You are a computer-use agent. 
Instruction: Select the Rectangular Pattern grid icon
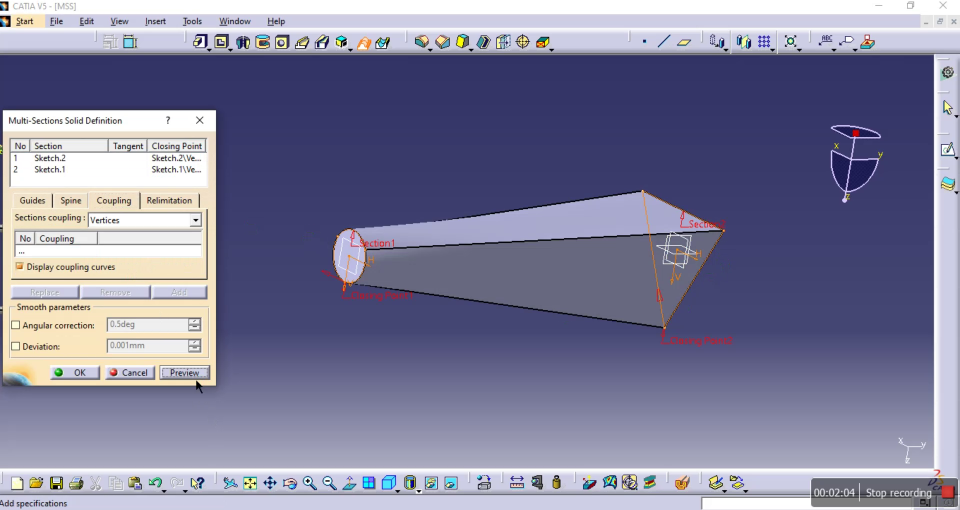(x=763, y=42)
